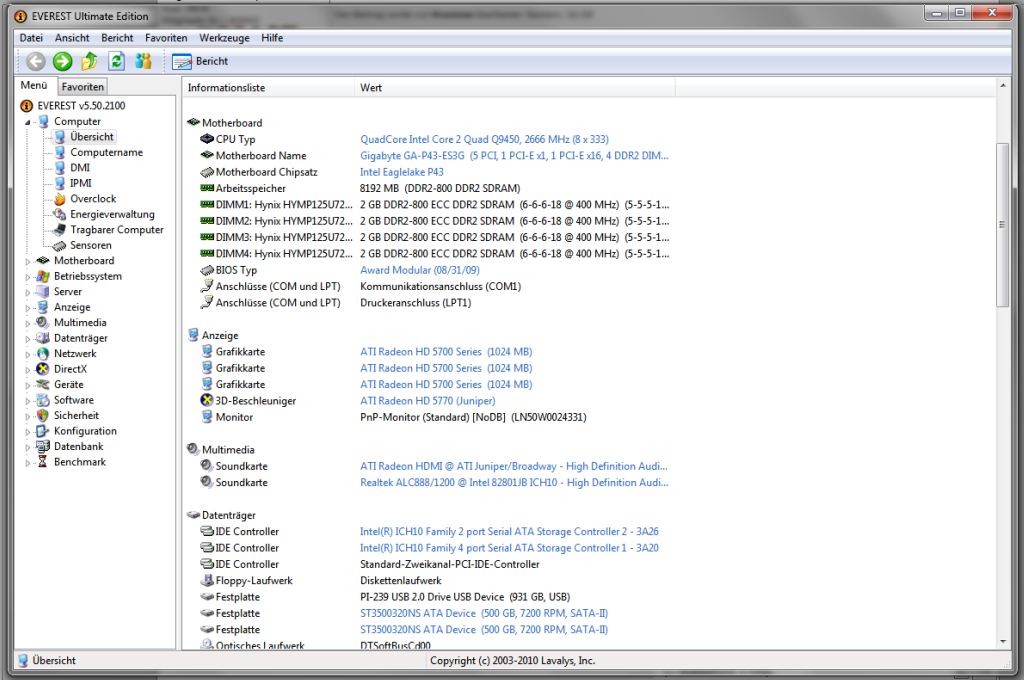Click the Software icon in tree
1024x680 pixels.
coord(43,400)
